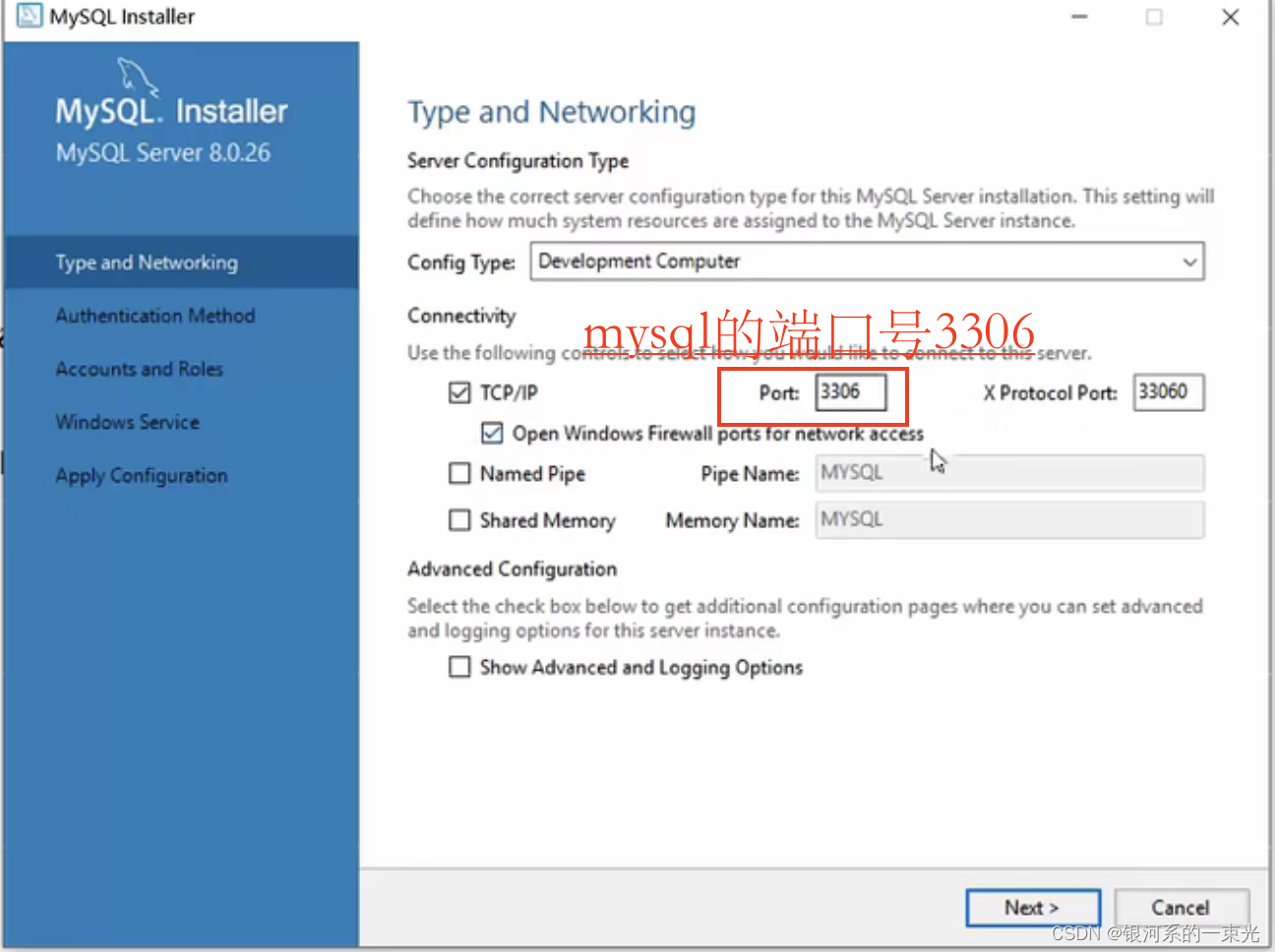Minimize the MySQL Installer window

pyautogui.click(x=1079, y=17)
